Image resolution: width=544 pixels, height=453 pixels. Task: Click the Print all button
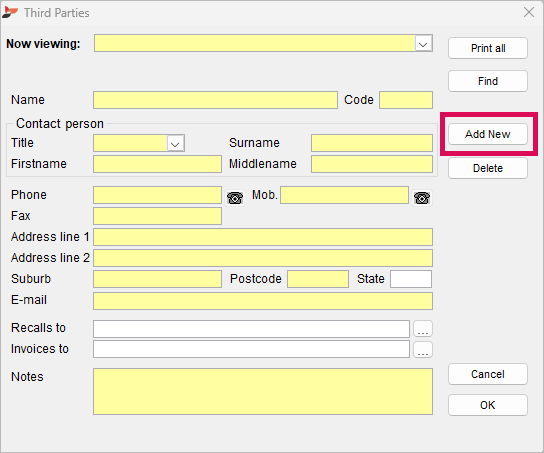click(x=487, y=48)
